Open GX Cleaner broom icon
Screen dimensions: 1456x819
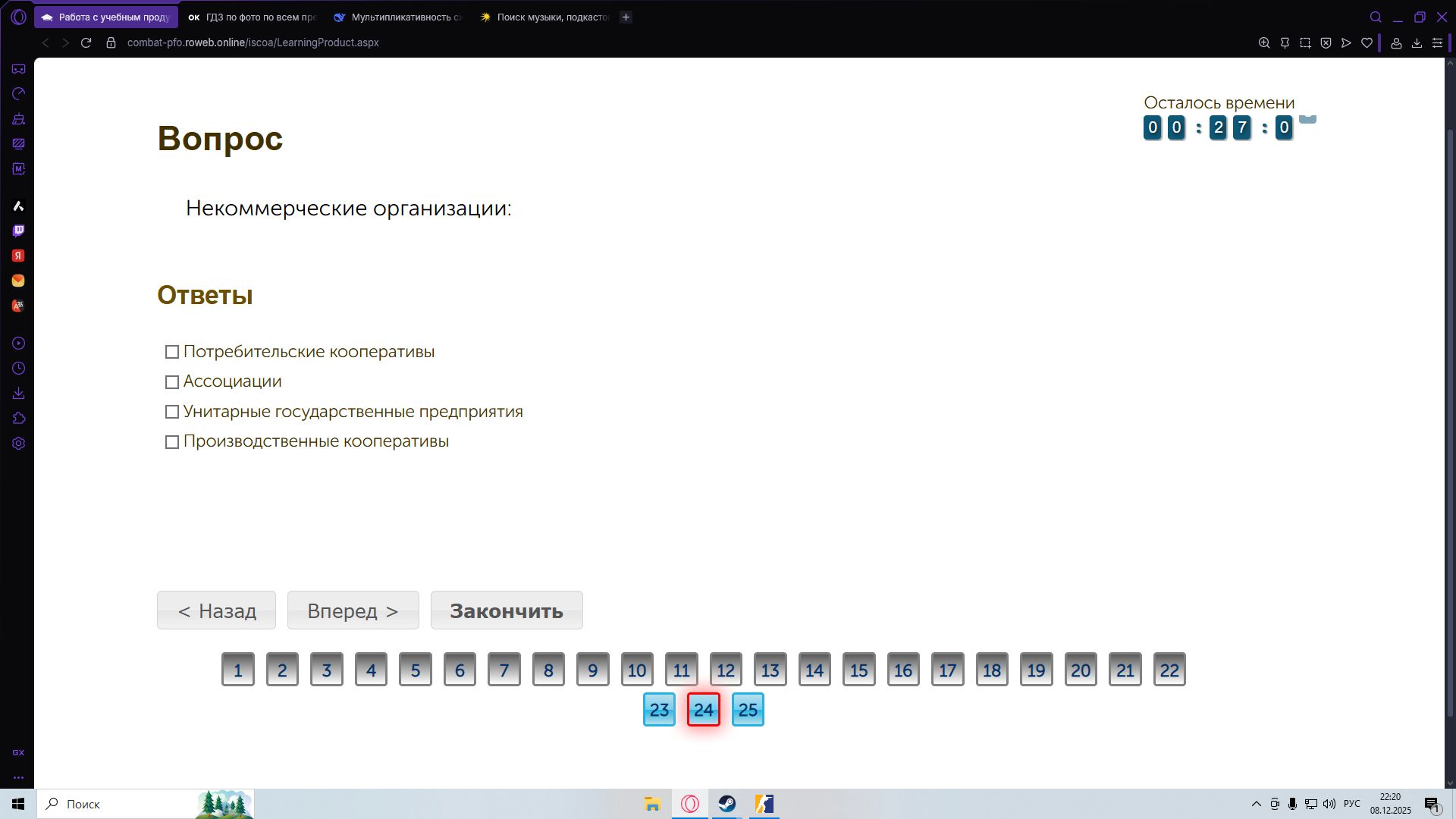pos(19,119)
